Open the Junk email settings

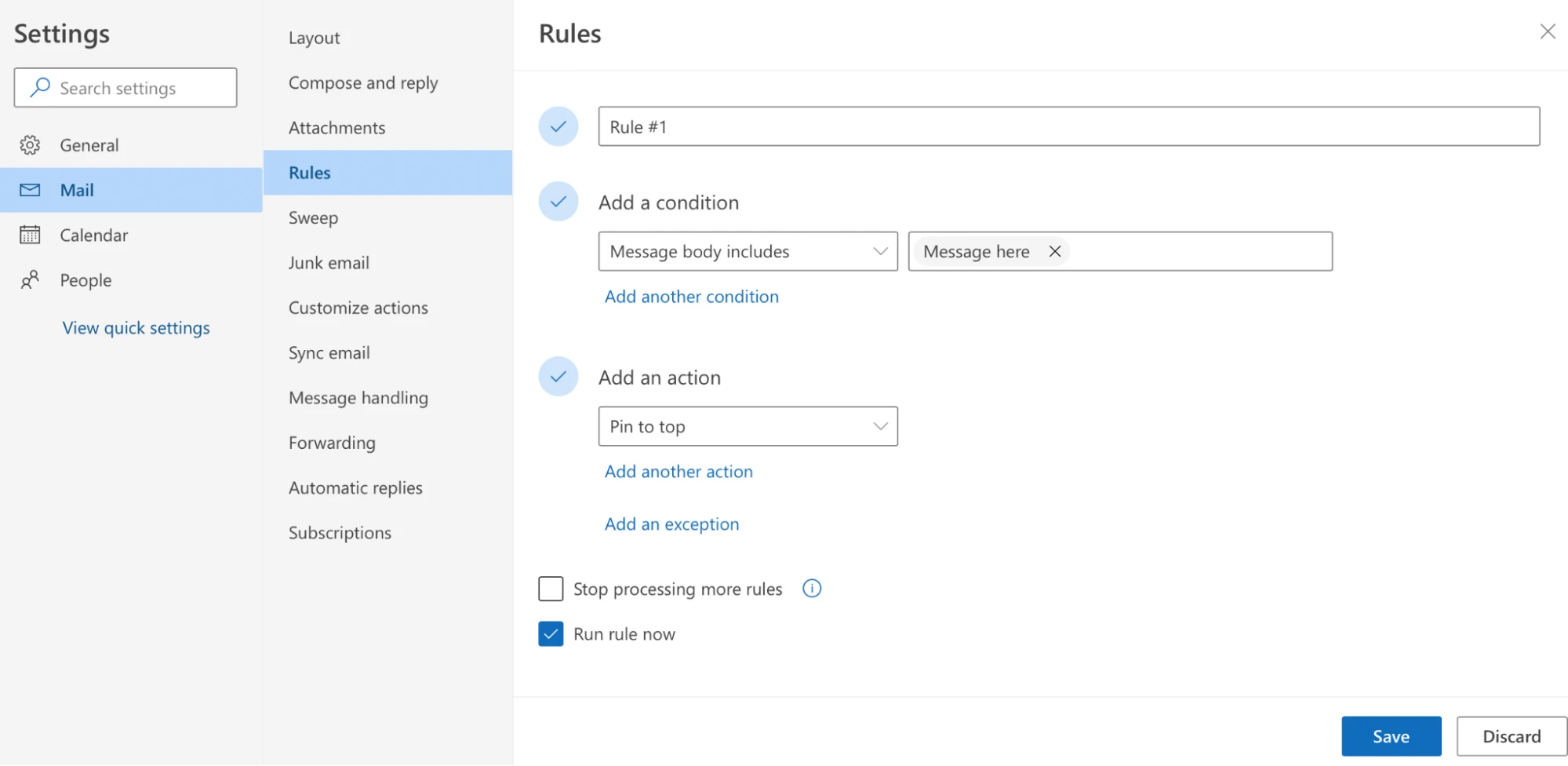(329, 262)
